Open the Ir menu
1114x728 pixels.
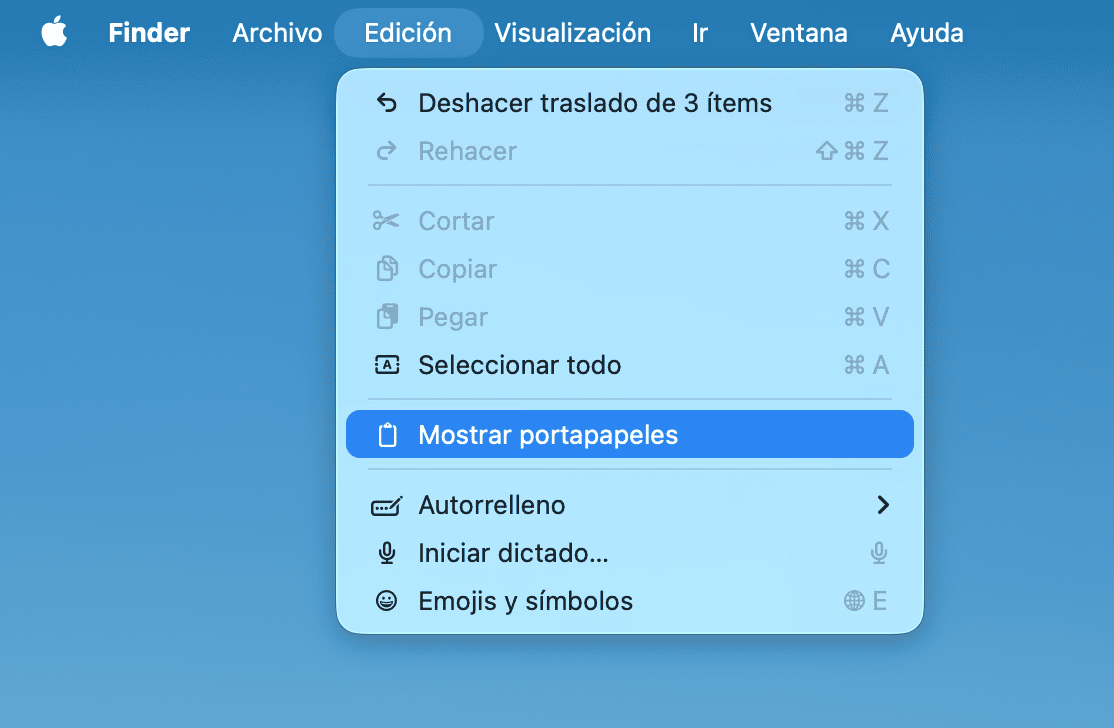click(x=700, y=33)
